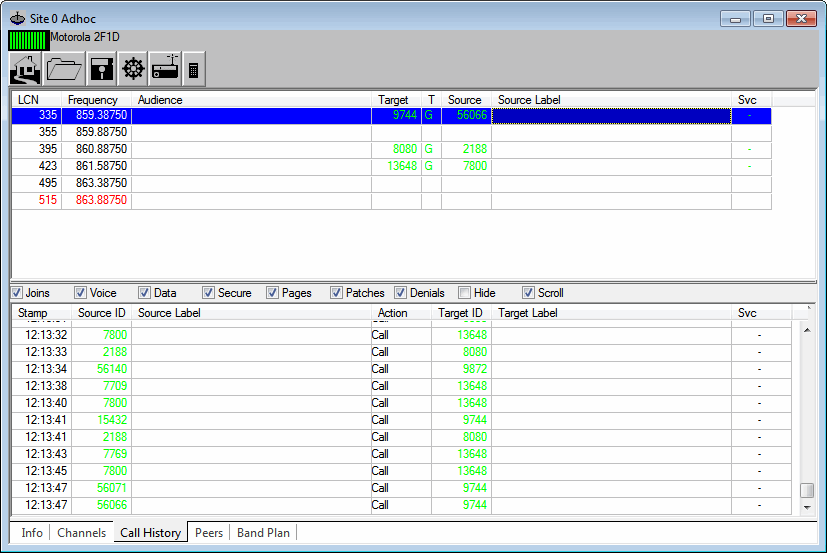Select the 12:13:45 call entry
This screenshot has height=553, width=827.
pos(401,471)
